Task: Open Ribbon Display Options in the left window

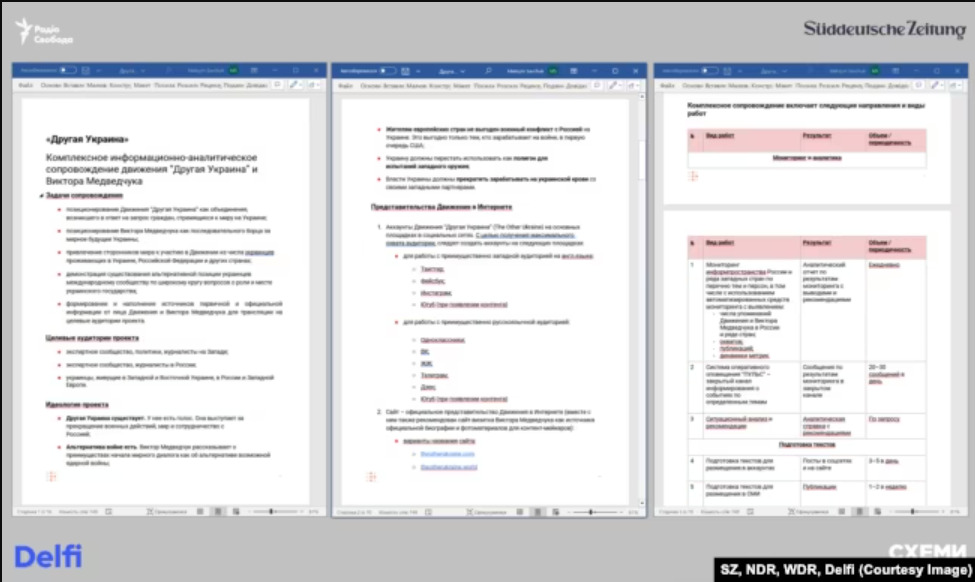Action: [254, 70]
